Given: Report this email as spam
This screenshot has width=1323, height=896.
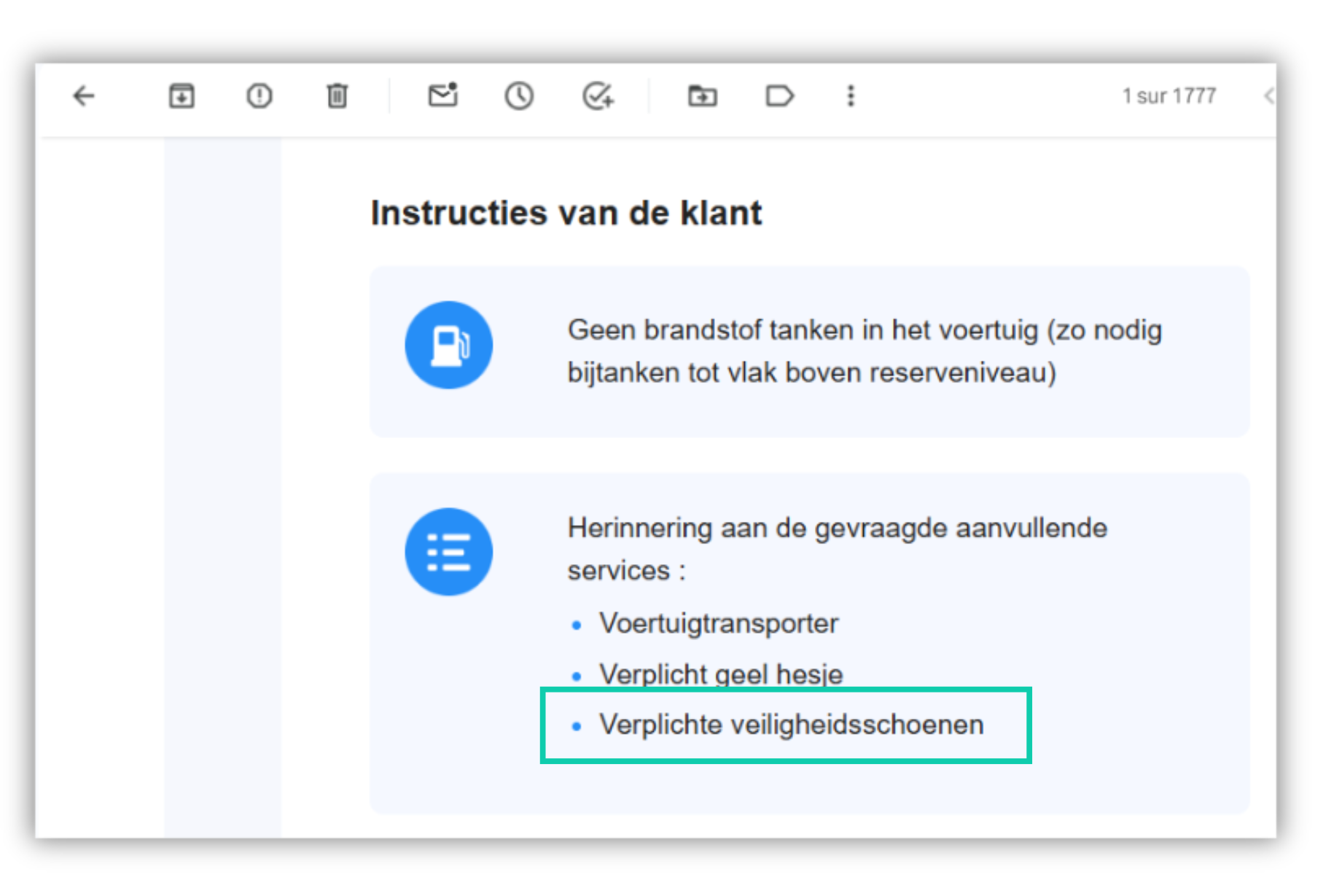Looking at the screenshot, I should click(259, 96).
